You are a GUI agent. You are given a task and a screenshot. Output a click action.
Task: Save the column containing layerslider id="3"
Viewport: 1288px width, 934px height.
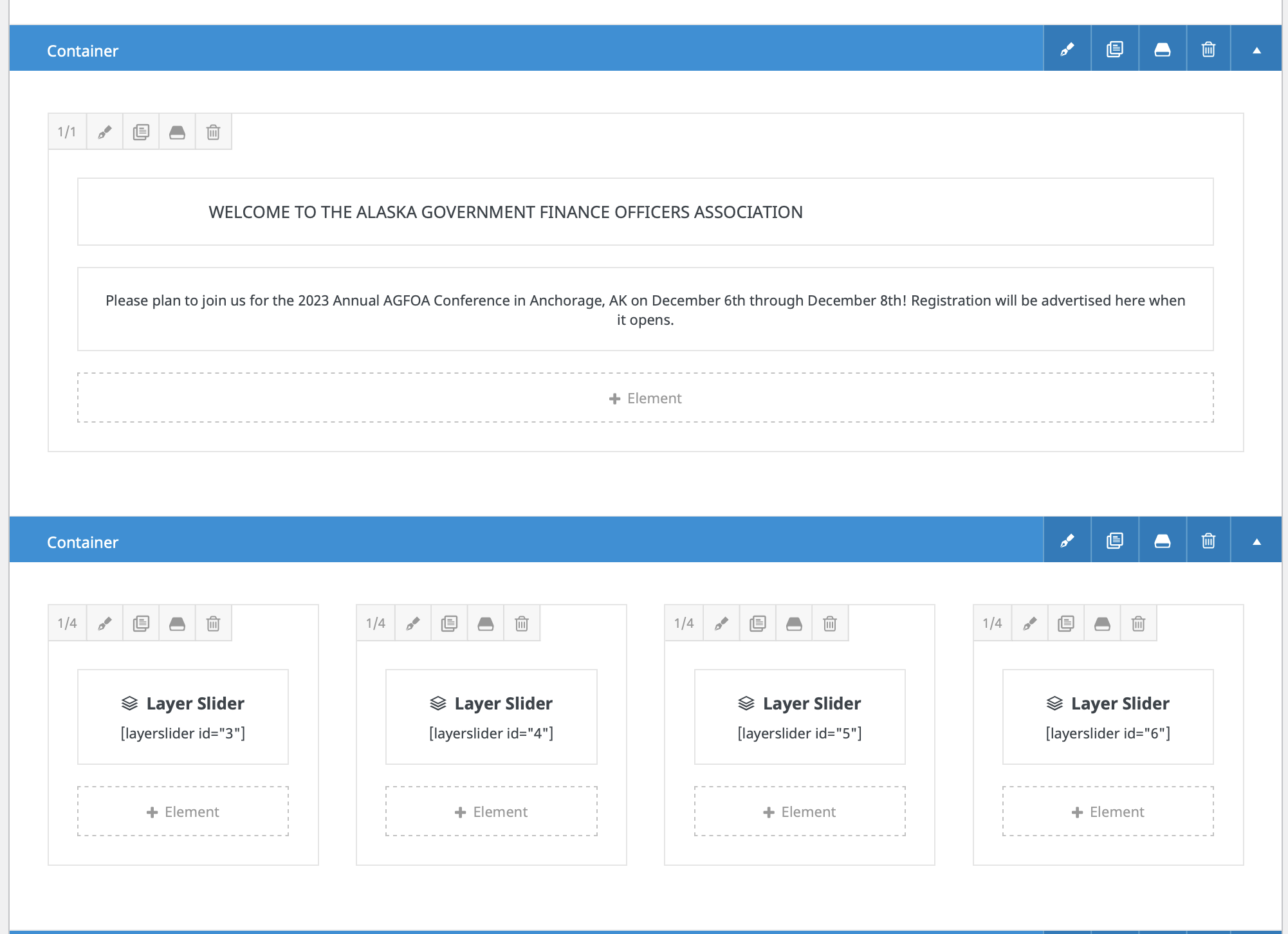177,623
